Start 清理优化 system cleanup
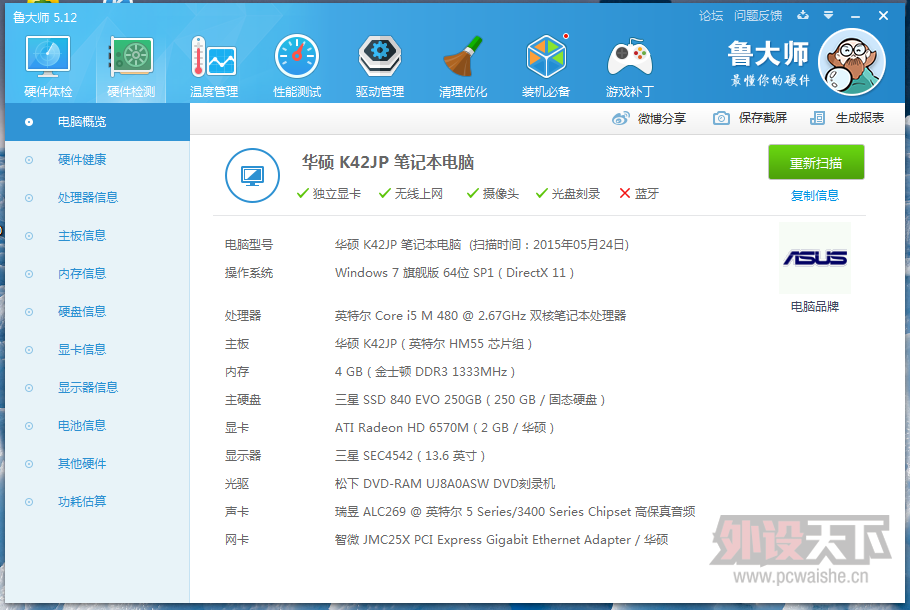The width and height of the screenshot is (910, 610). [462, 62]
